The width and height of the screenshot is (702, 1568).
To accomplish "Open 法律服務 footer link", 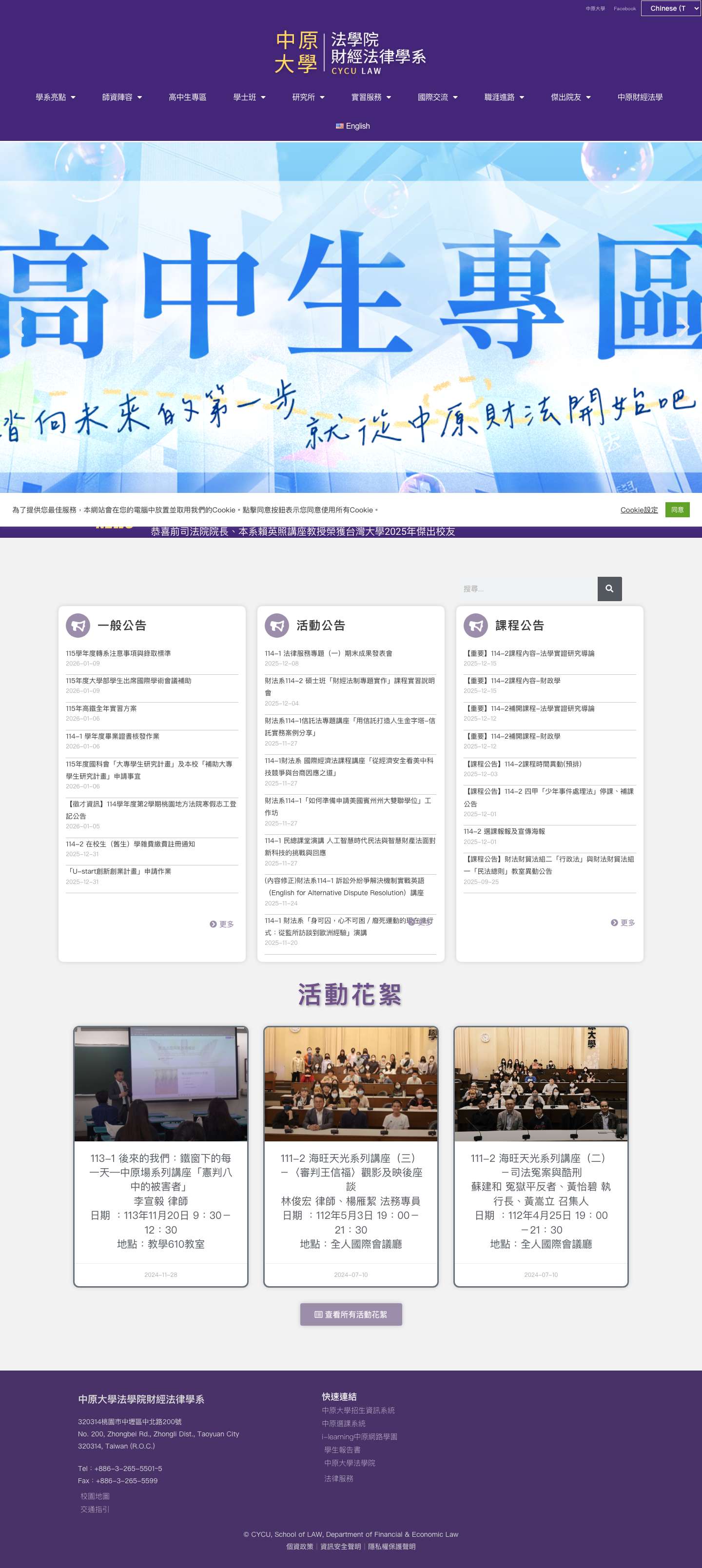I will [x=338, y=1478].
